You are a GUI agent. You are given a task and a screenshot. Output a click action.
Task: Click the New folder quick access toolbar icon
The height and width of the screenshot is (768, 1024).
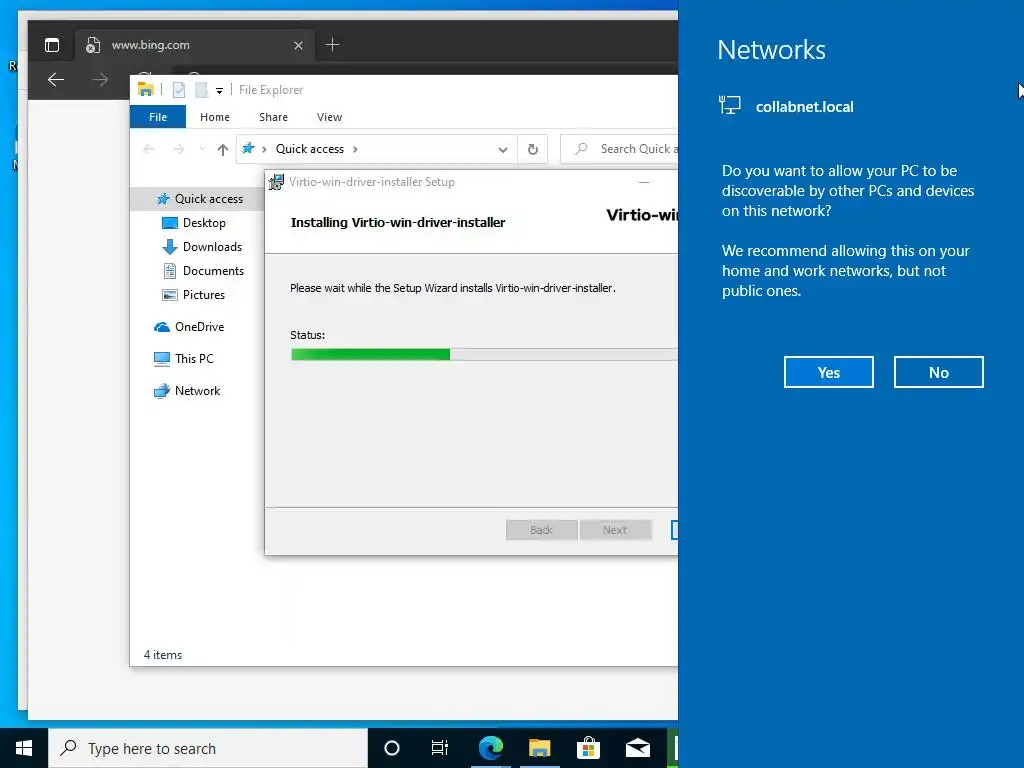point(202,89)
